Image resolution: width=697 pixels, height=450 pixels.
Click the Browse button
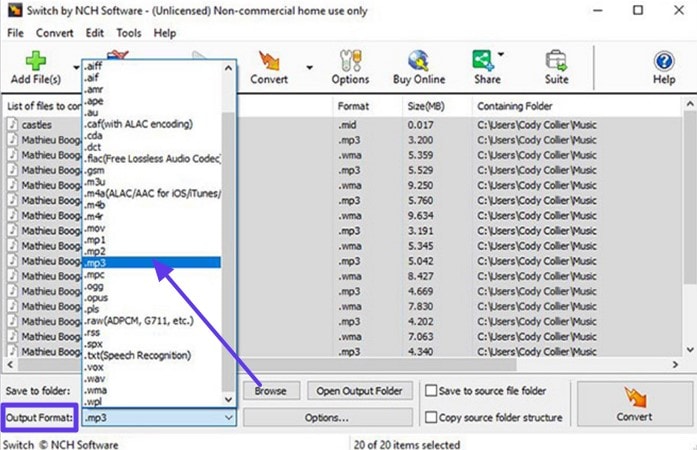[x=271, y=391]
